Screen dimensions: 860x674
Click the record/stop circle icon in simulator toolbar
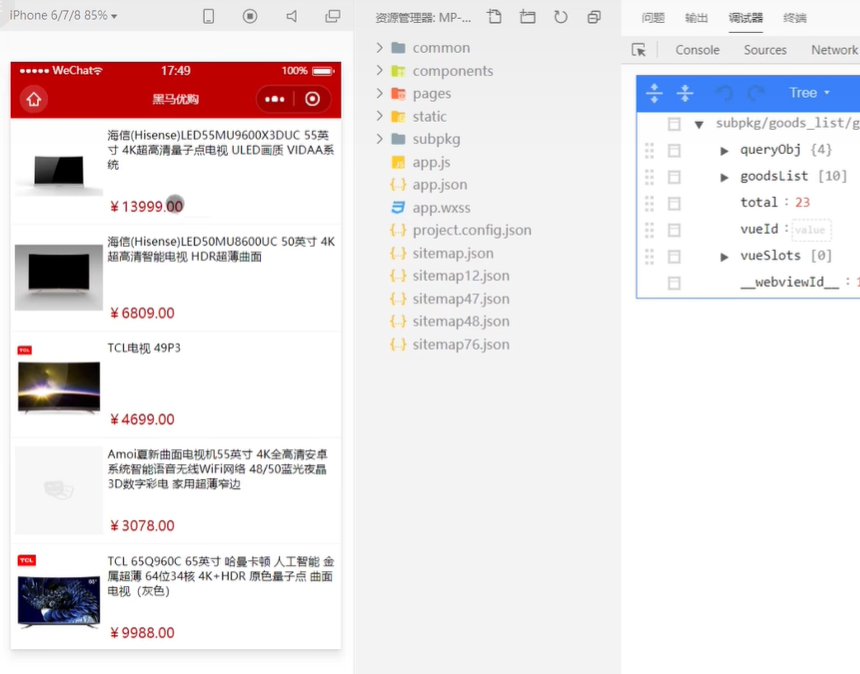(250, 16)
